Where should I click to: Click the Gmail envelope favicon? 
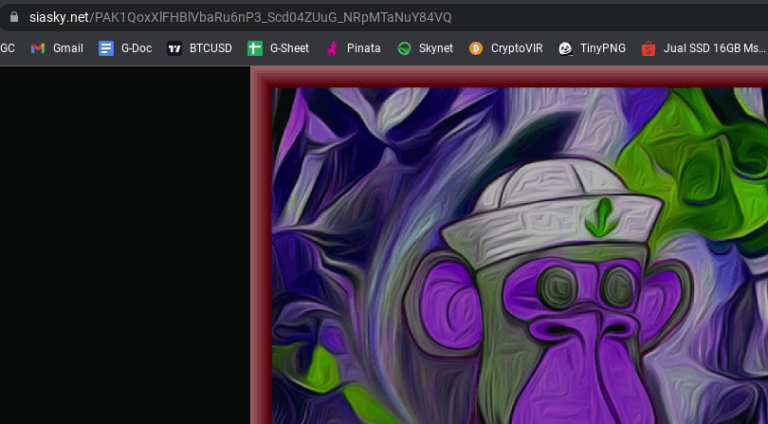point(38,48)
